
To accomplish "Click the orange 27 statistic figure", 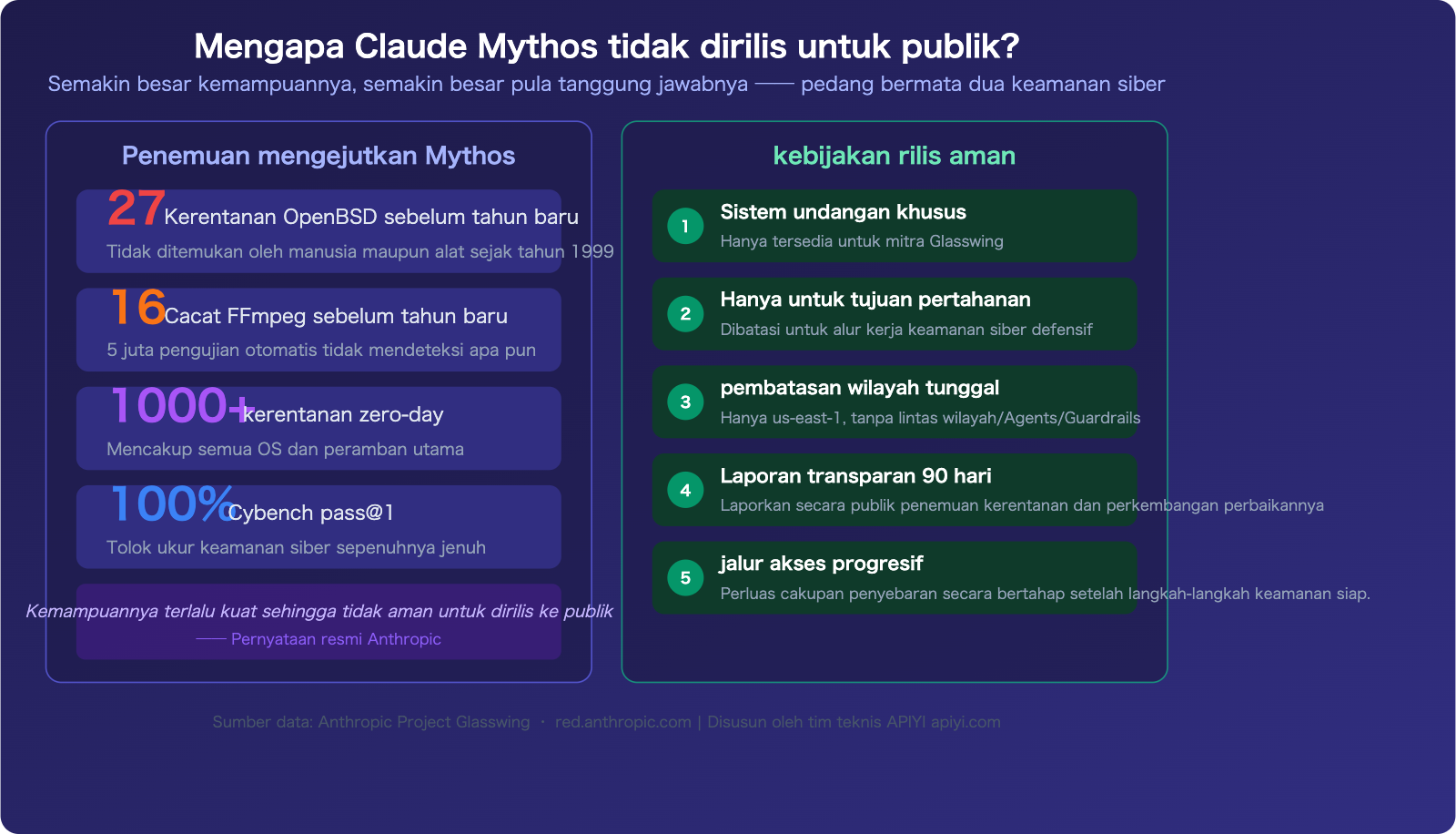I will click(x=134, y=209).
